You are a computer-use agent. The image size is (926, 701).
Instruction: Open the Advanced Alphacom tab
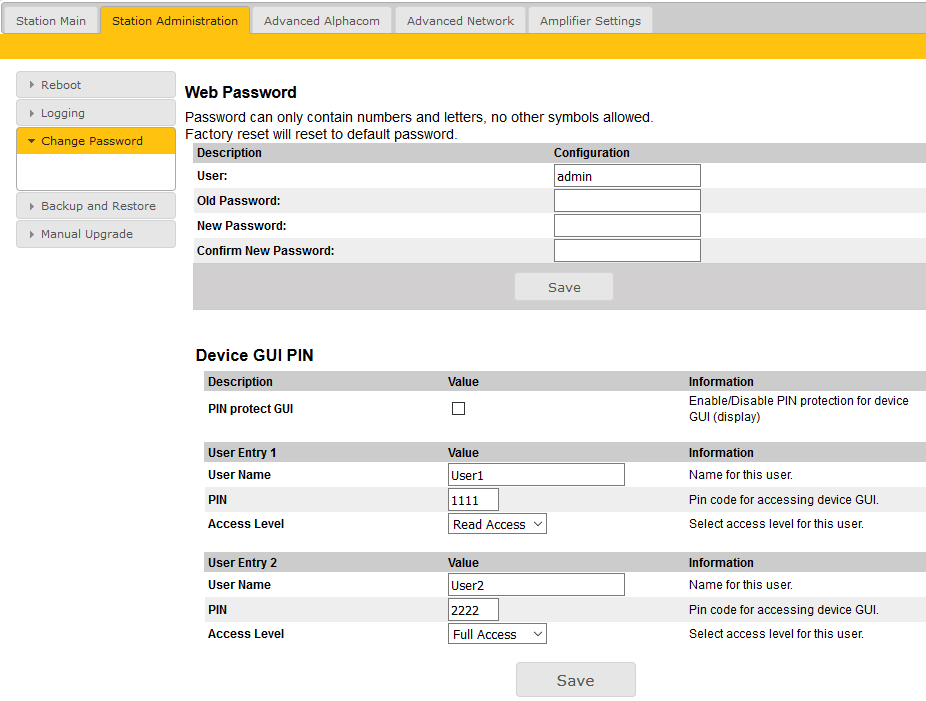(321, 21)
